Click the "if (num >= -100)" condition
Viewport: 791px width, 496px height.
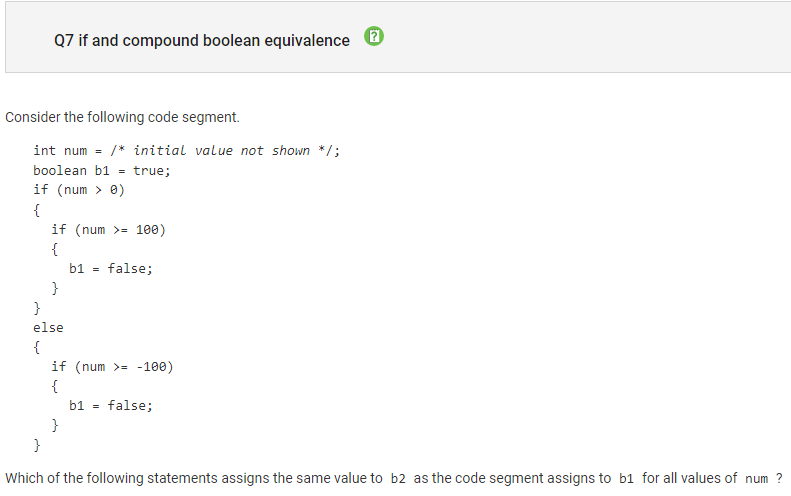[x=112, y=366]
